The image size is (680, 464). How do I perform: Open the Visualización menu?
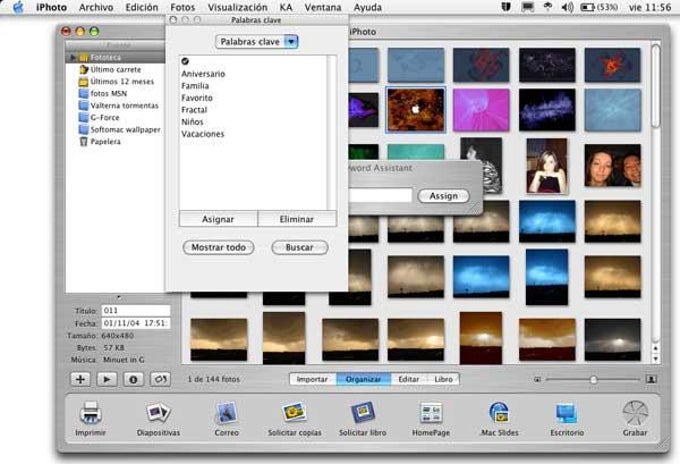point(237,7)
